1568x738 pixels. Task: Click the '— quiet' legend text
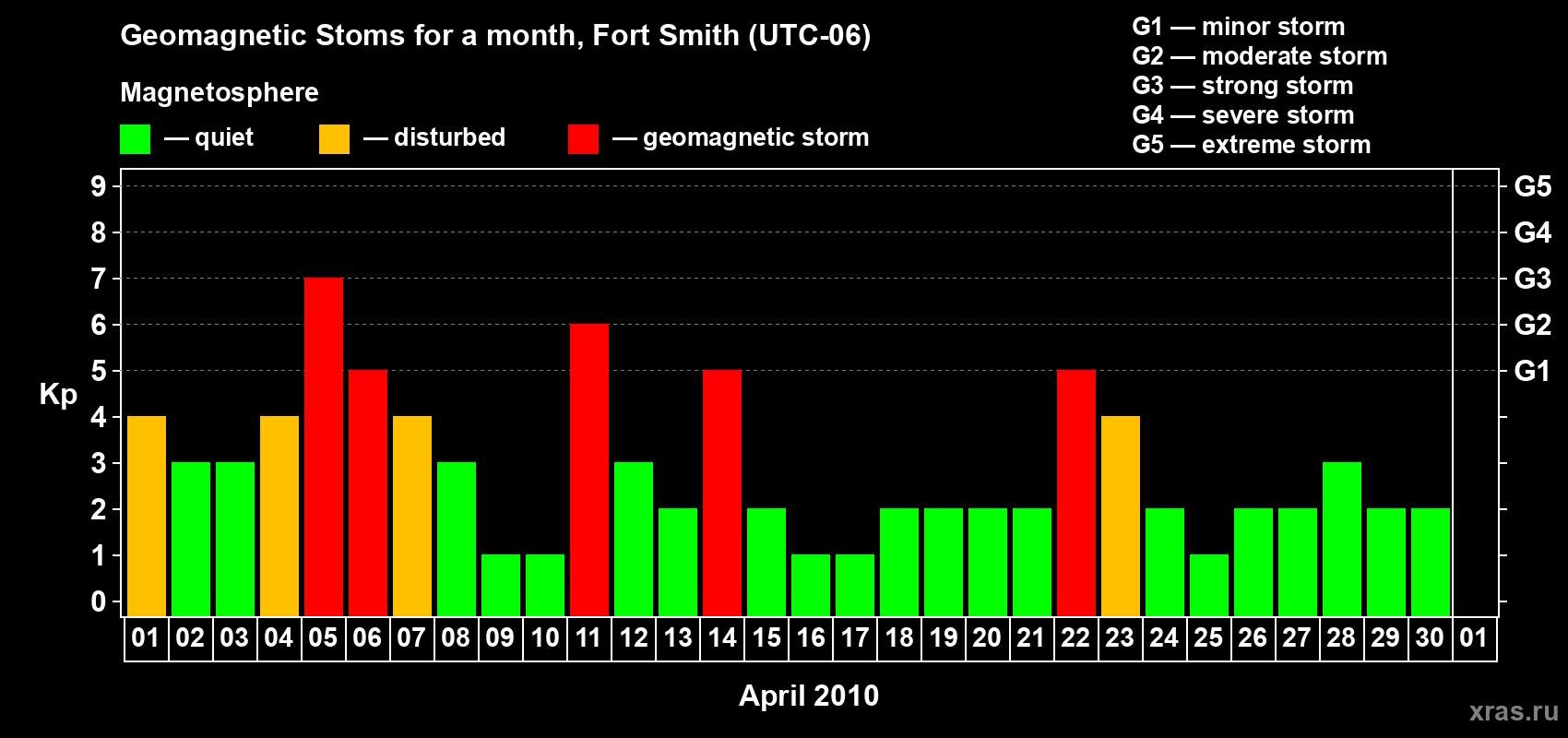pos(208,137)
